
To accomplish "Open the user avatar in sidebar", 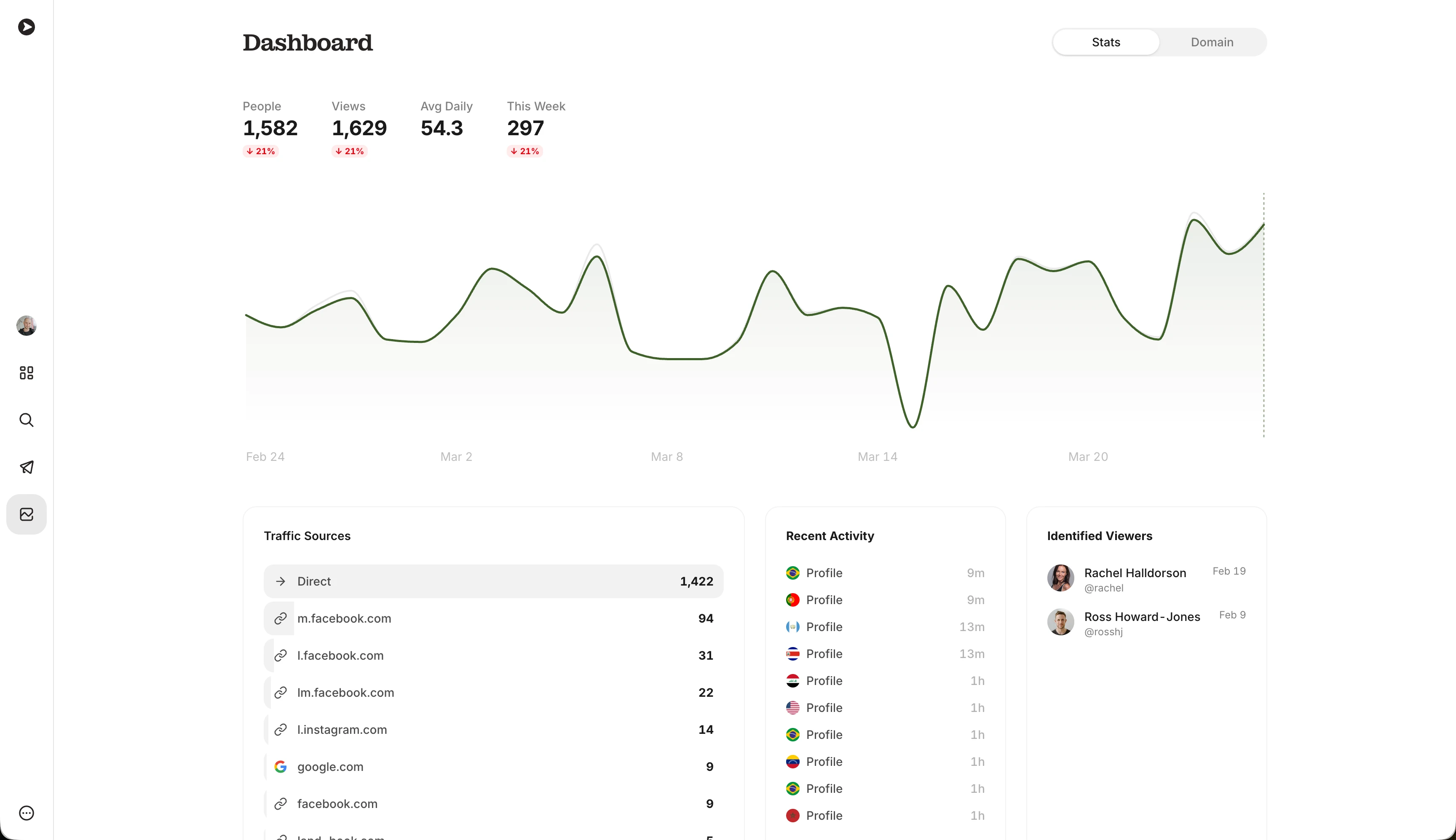I will pyautogui.click(x=27, y=325).
